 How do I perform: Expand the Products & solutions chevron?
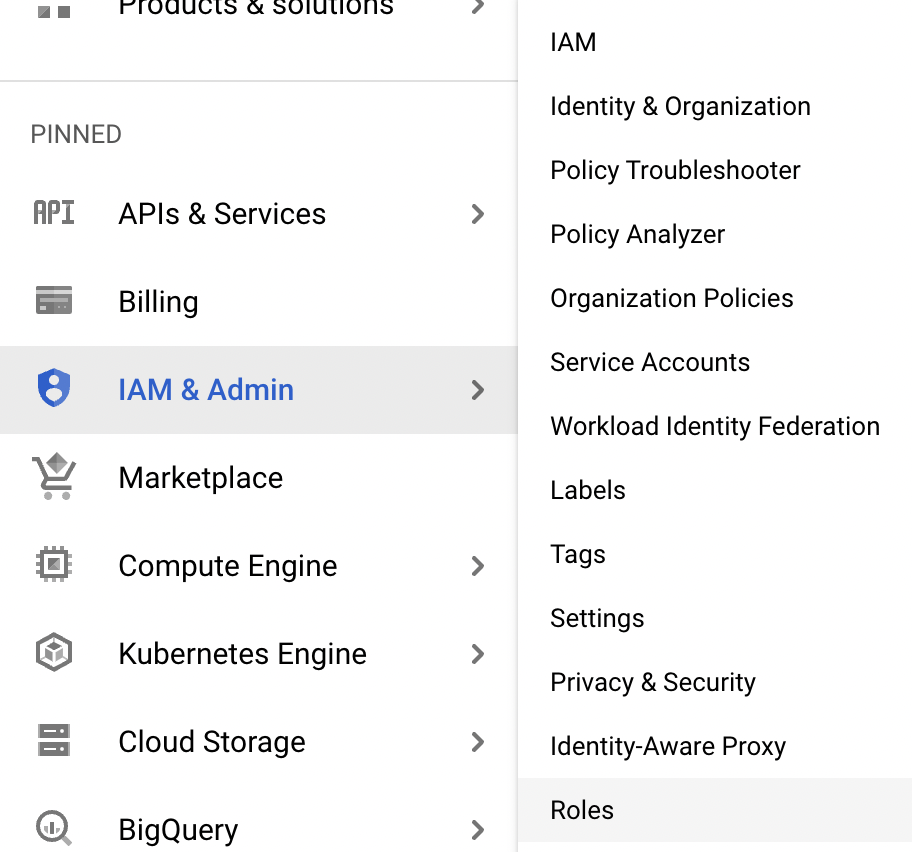tap(478, 7)
